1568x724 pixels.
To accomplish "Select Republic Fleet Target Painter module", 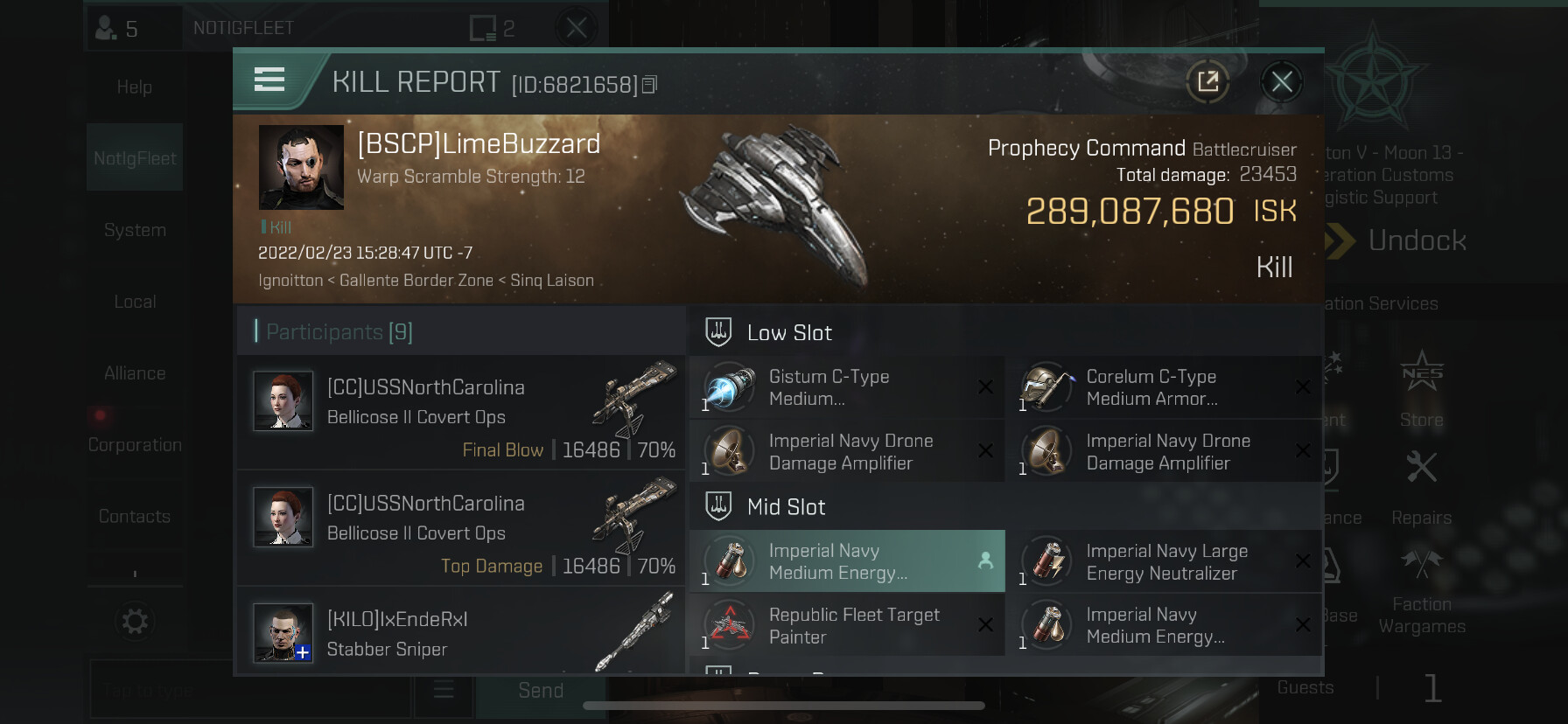I will point(847,626).
